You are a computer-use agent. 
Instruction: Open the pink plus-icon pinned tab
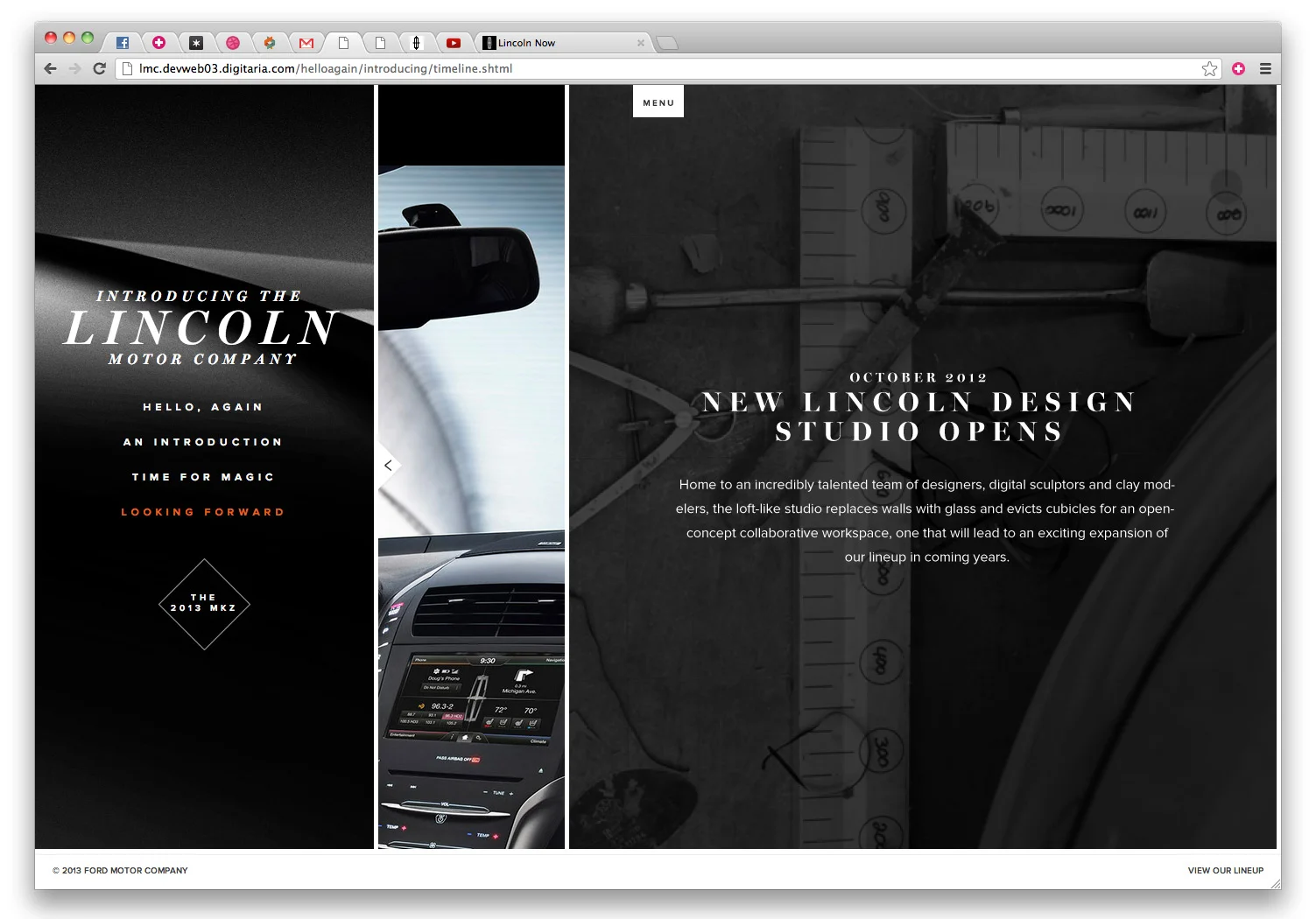click(159, 42)
